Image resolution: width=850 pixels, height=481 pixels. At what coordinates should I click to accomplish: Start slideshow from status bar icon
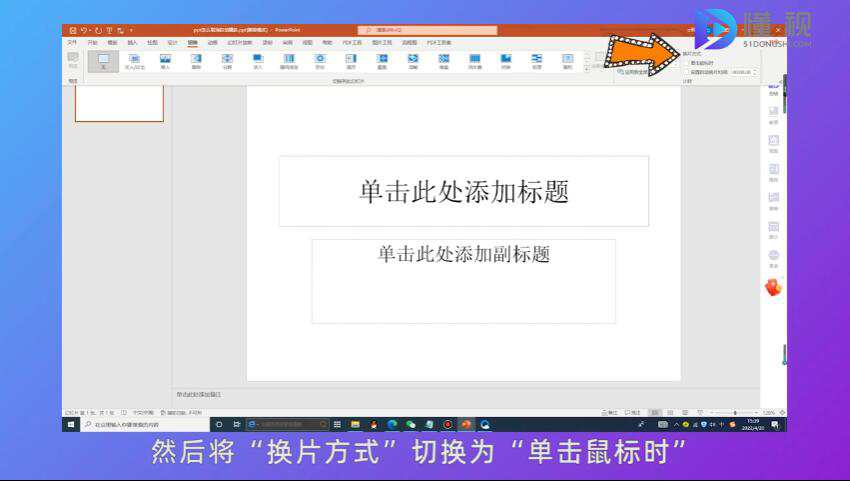(700, 413)
